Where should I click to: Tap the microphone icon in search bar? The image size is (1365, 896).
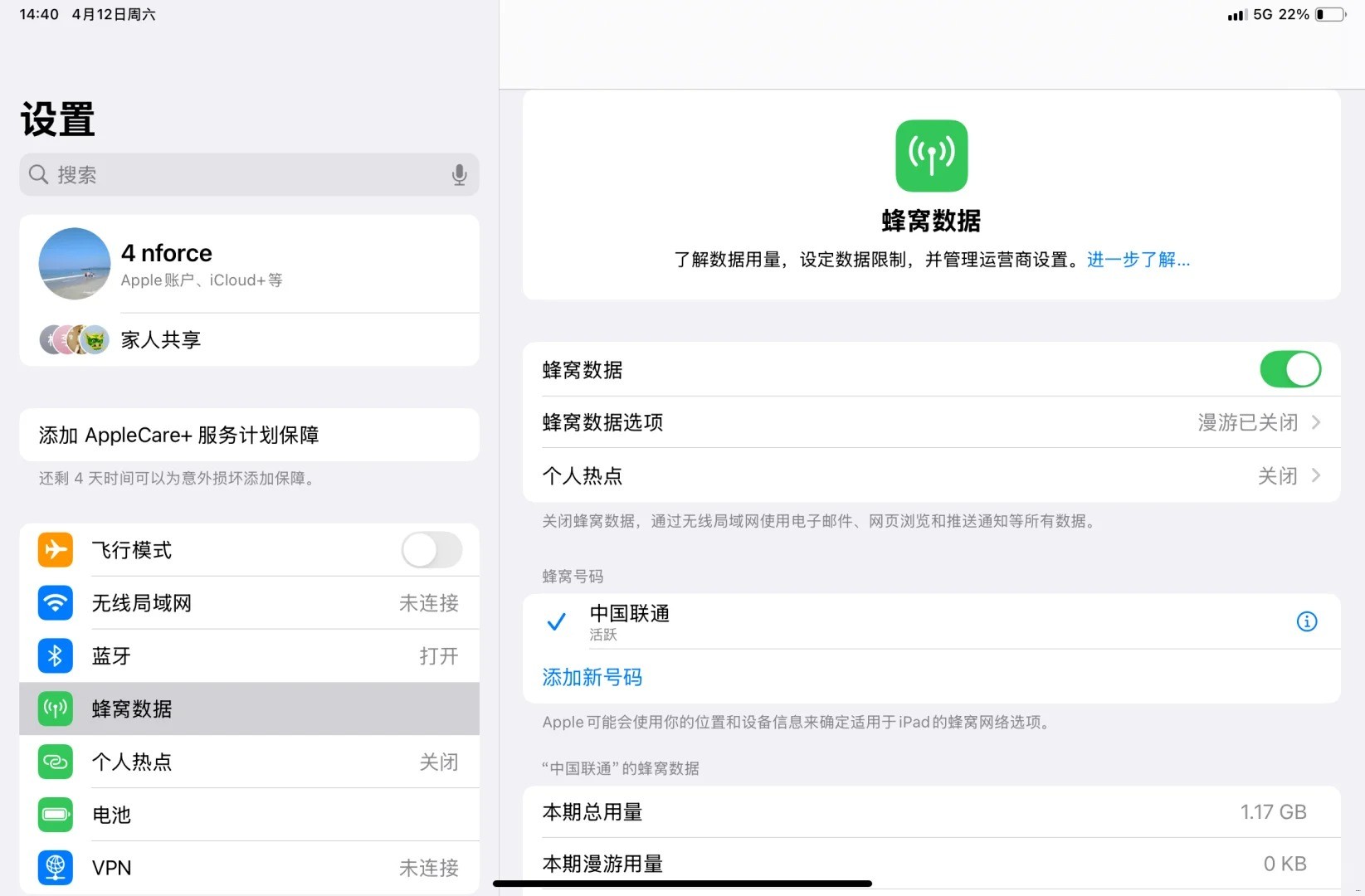point(459,175)
